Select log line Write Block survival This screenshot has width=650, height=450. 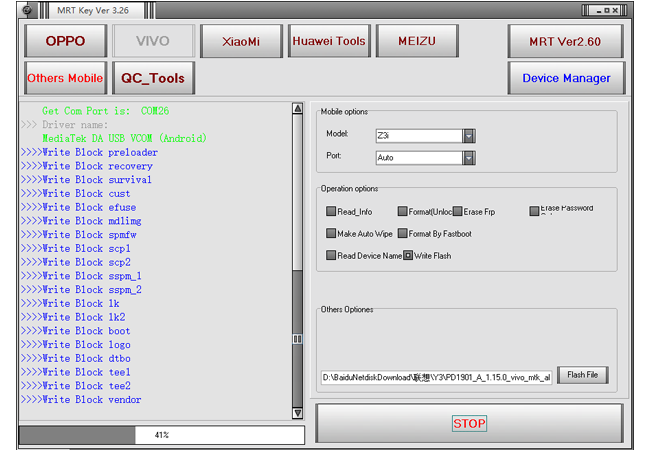coord(86,180)
